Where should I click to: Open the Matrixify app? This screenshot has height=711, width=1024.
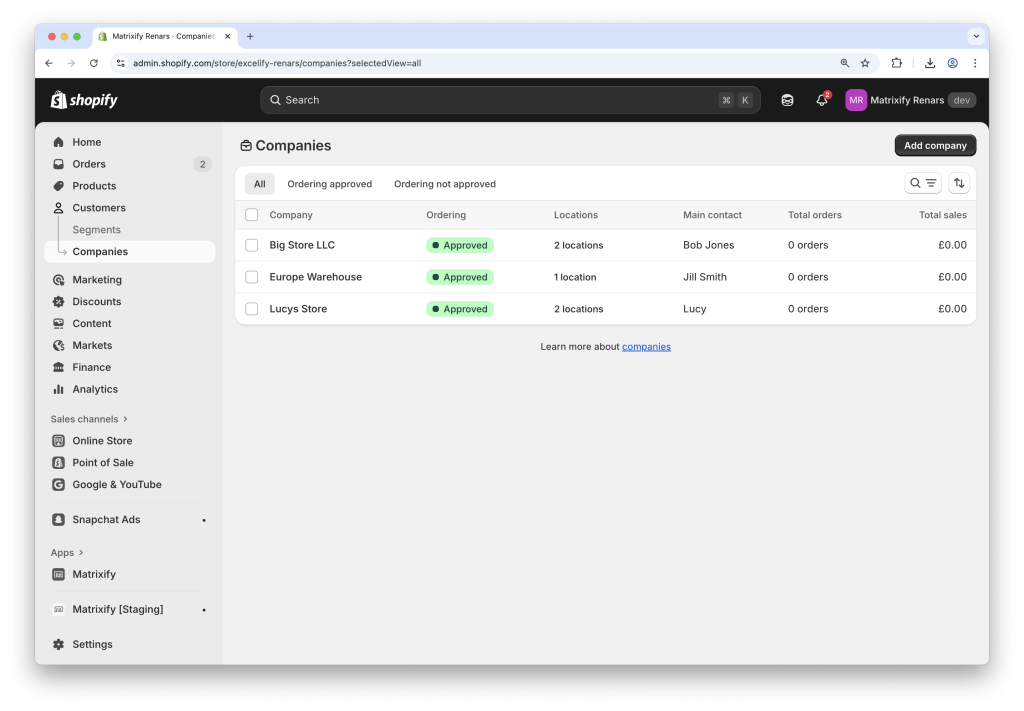(x=93, y=574)
